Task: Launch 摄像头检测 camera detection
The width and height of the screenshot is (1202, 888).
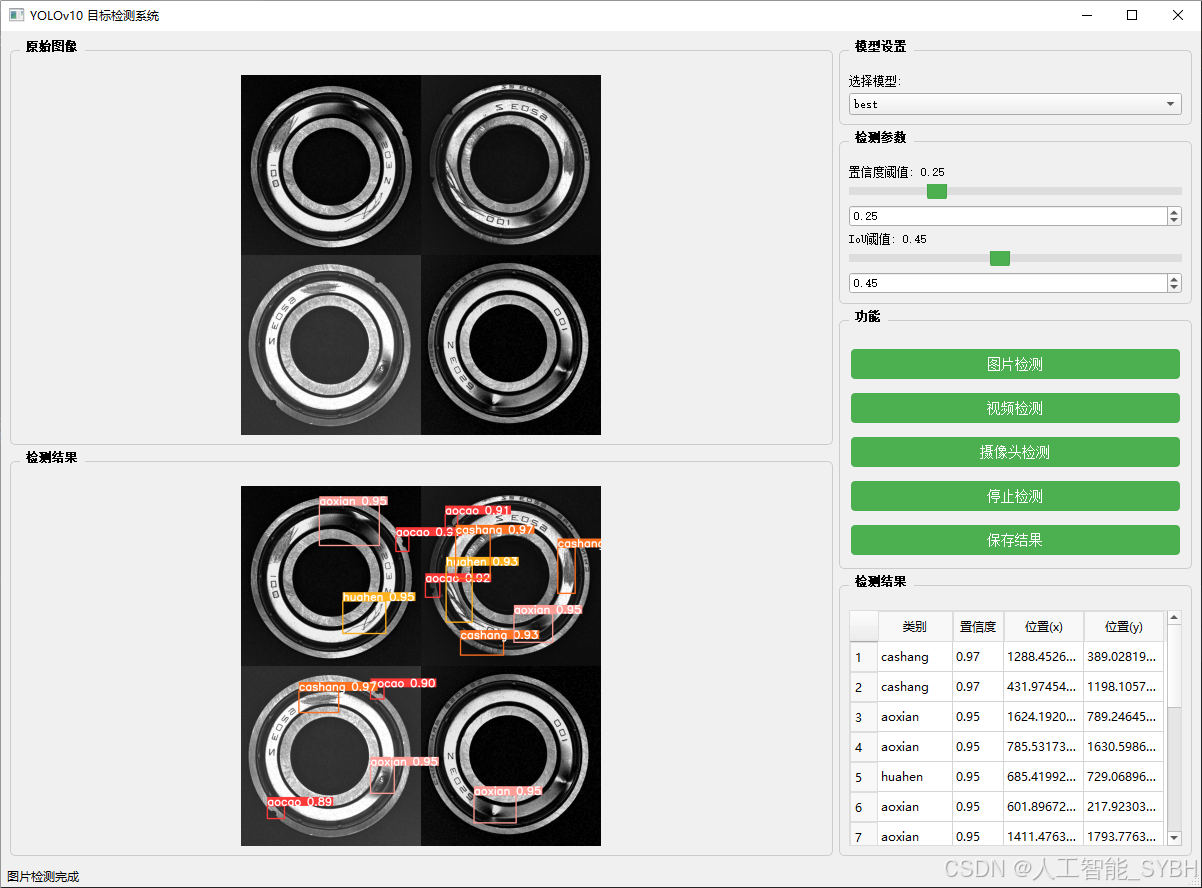Action: [x=1015, y=452]
